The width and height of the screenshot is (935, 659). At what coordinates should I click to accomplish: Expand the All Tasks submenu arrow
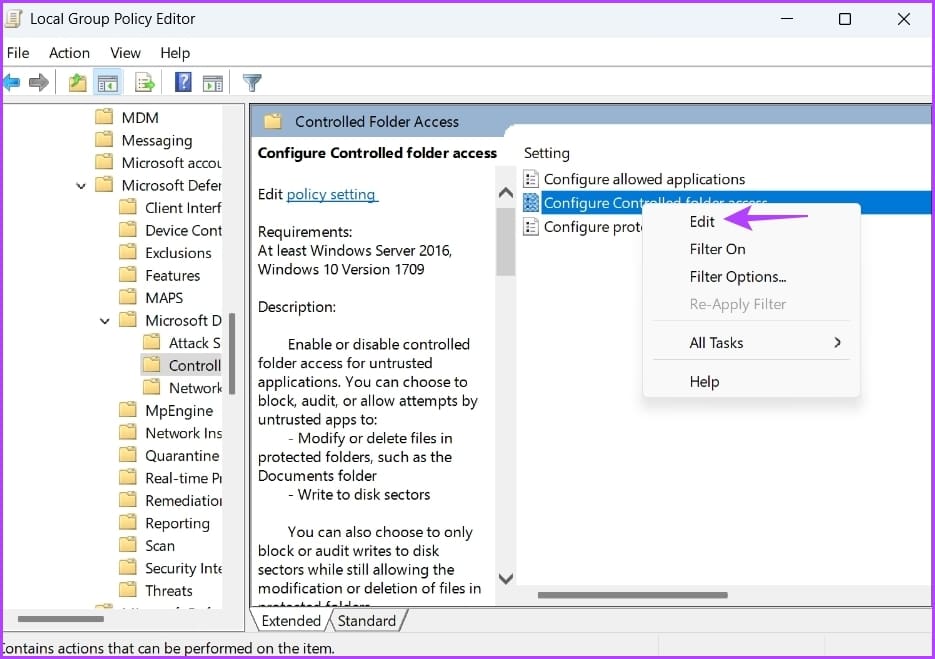pyautogui.click(x=837, y=342)
